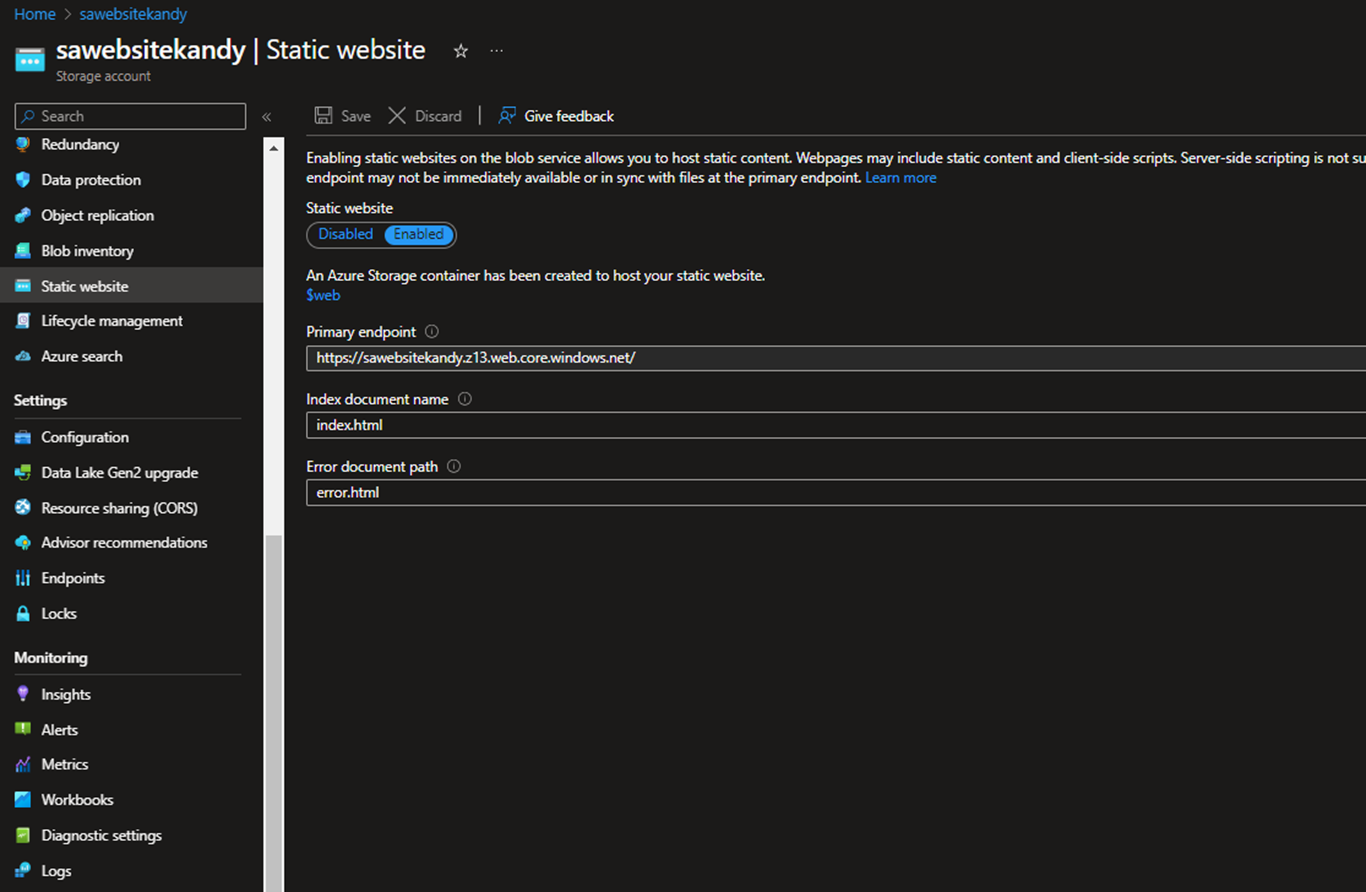Go to Home breadcrumb link
1366x892 pixels.
[35, 15]
